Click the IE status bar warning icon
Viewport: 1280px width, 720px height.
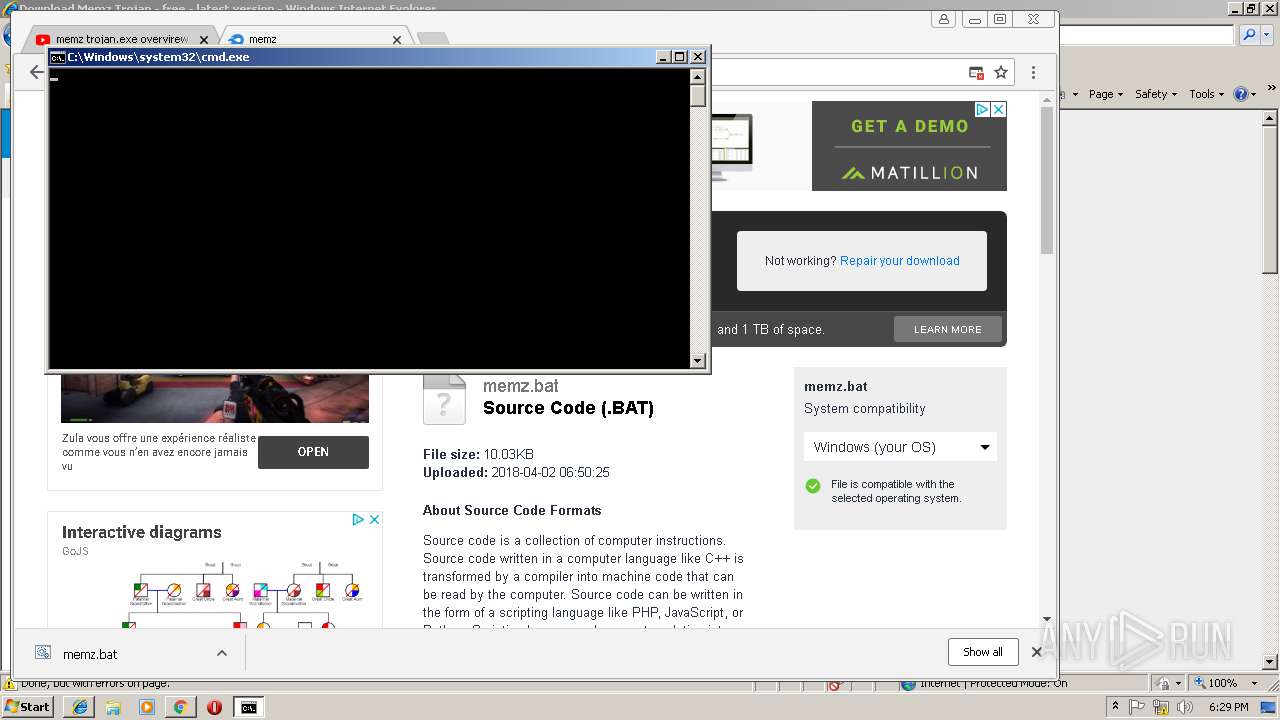click(10, 685)
